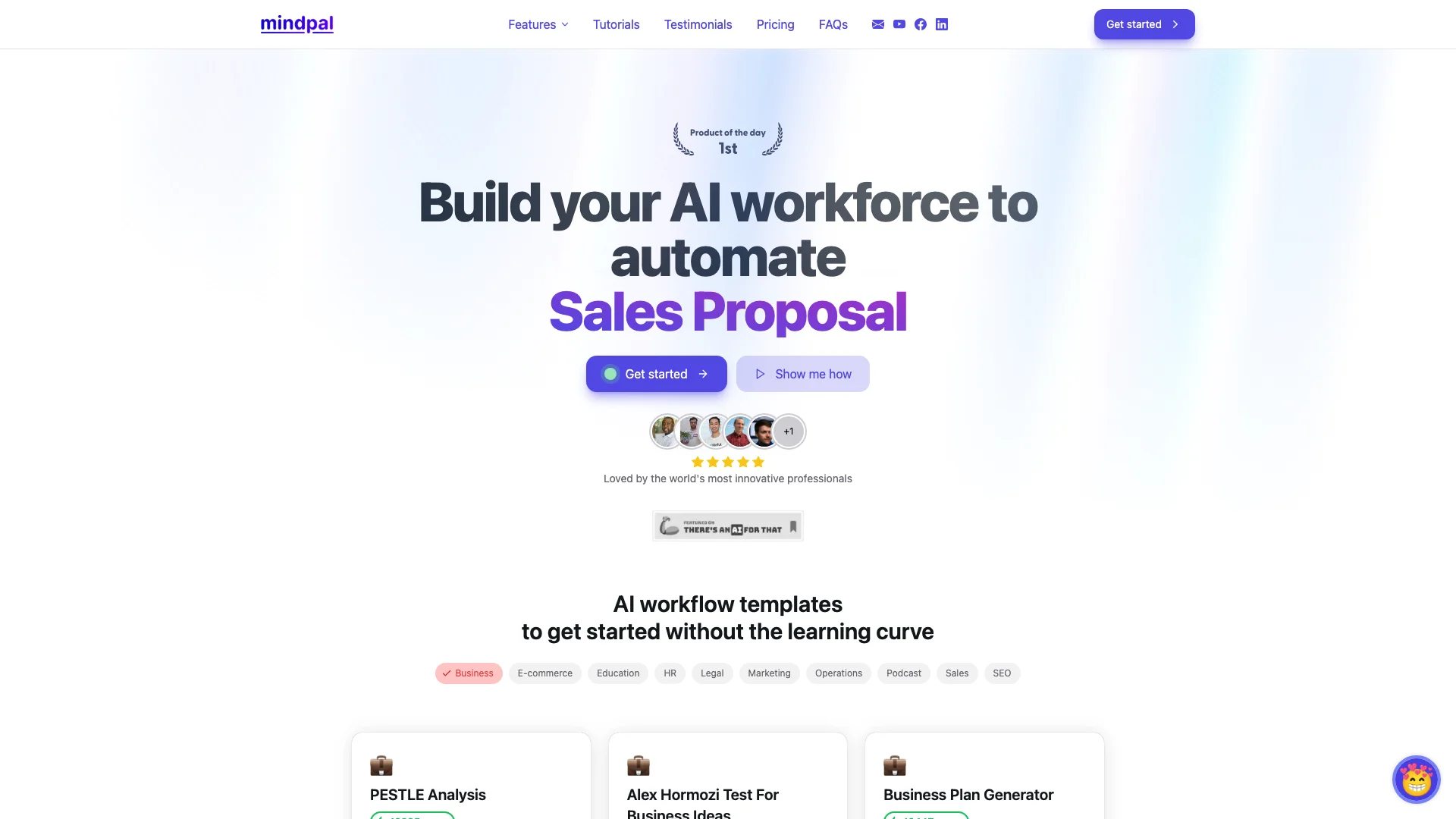Expand the Features dropdown menu

tap(538, 24)
